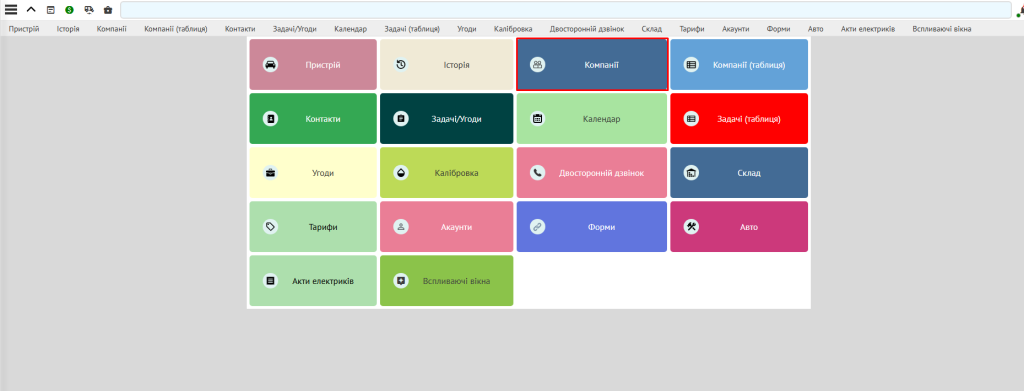Open the hamburger main menu
1024x391 pixels.
click(11, 10)
